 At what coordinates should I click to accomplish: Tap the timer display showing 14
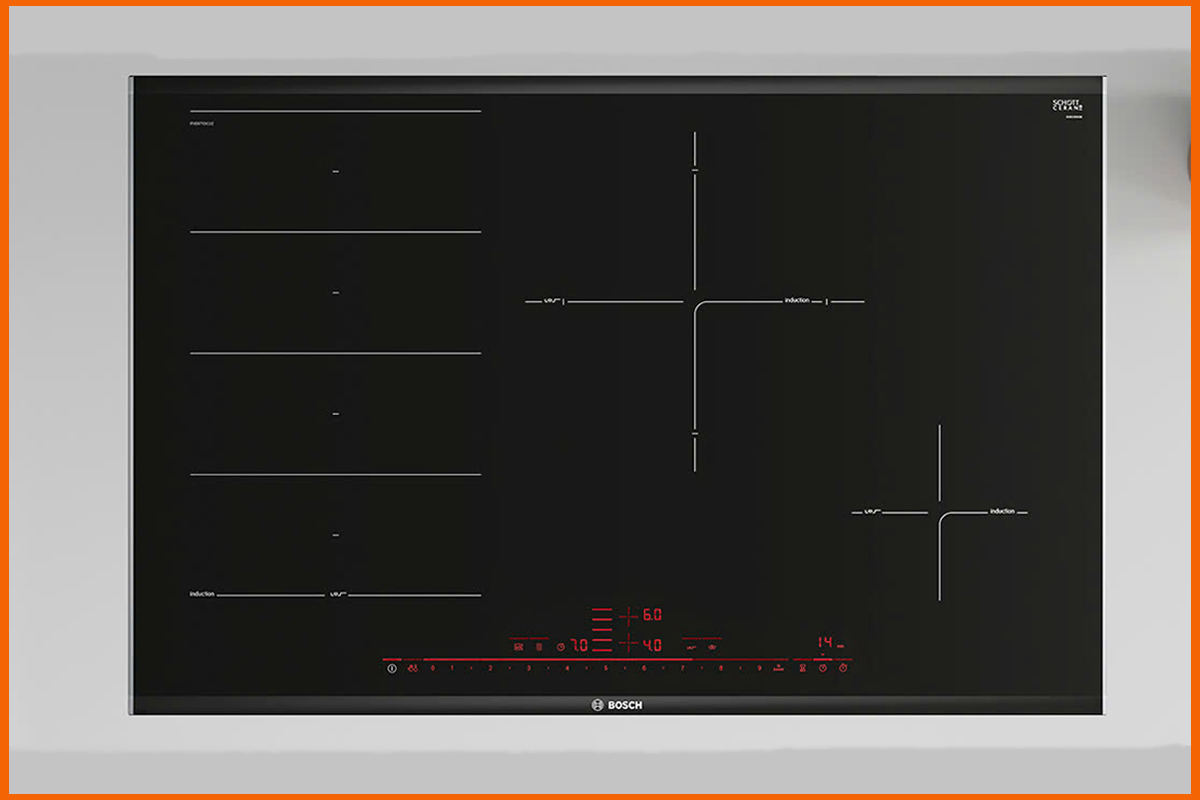825,642
